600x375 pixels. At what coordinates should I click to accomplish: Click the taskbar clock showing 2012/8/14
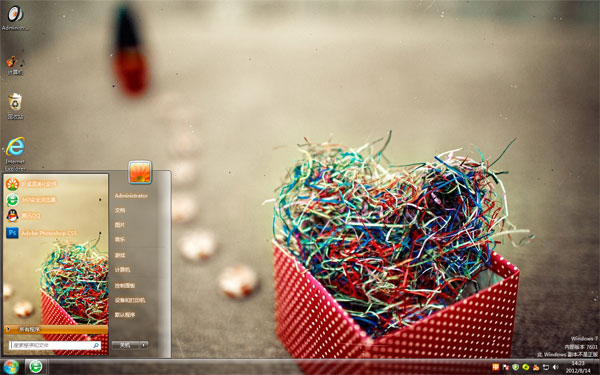(578, 367)
